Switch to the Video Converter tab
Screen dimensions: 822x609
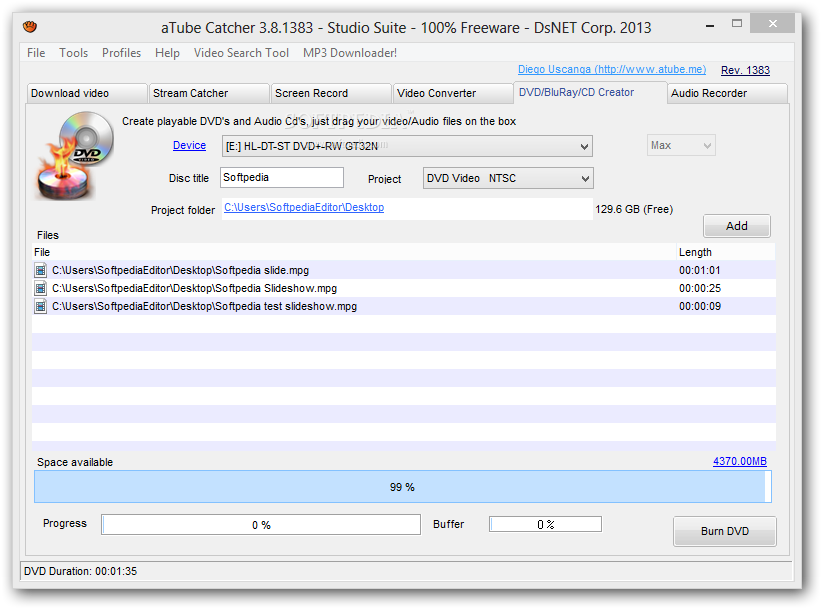click(453, 93)
